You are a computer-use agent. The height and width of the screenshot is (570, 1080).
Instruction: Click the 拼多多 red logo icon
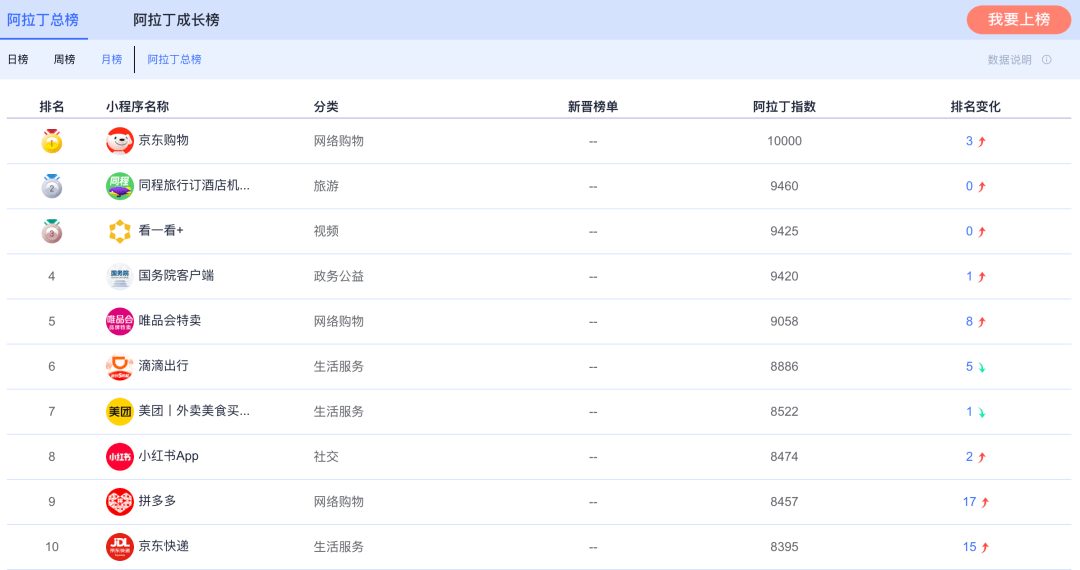point(120,501)
